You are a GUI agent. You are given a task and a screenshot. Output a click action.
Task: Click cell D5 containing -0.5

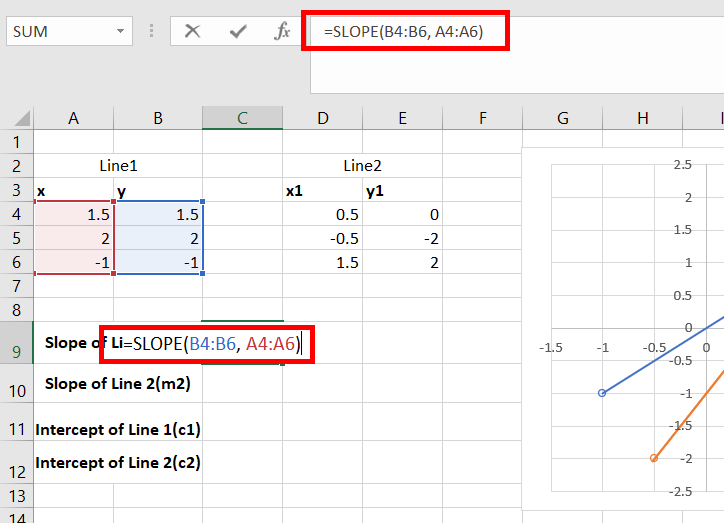click(x=323, y=238)
